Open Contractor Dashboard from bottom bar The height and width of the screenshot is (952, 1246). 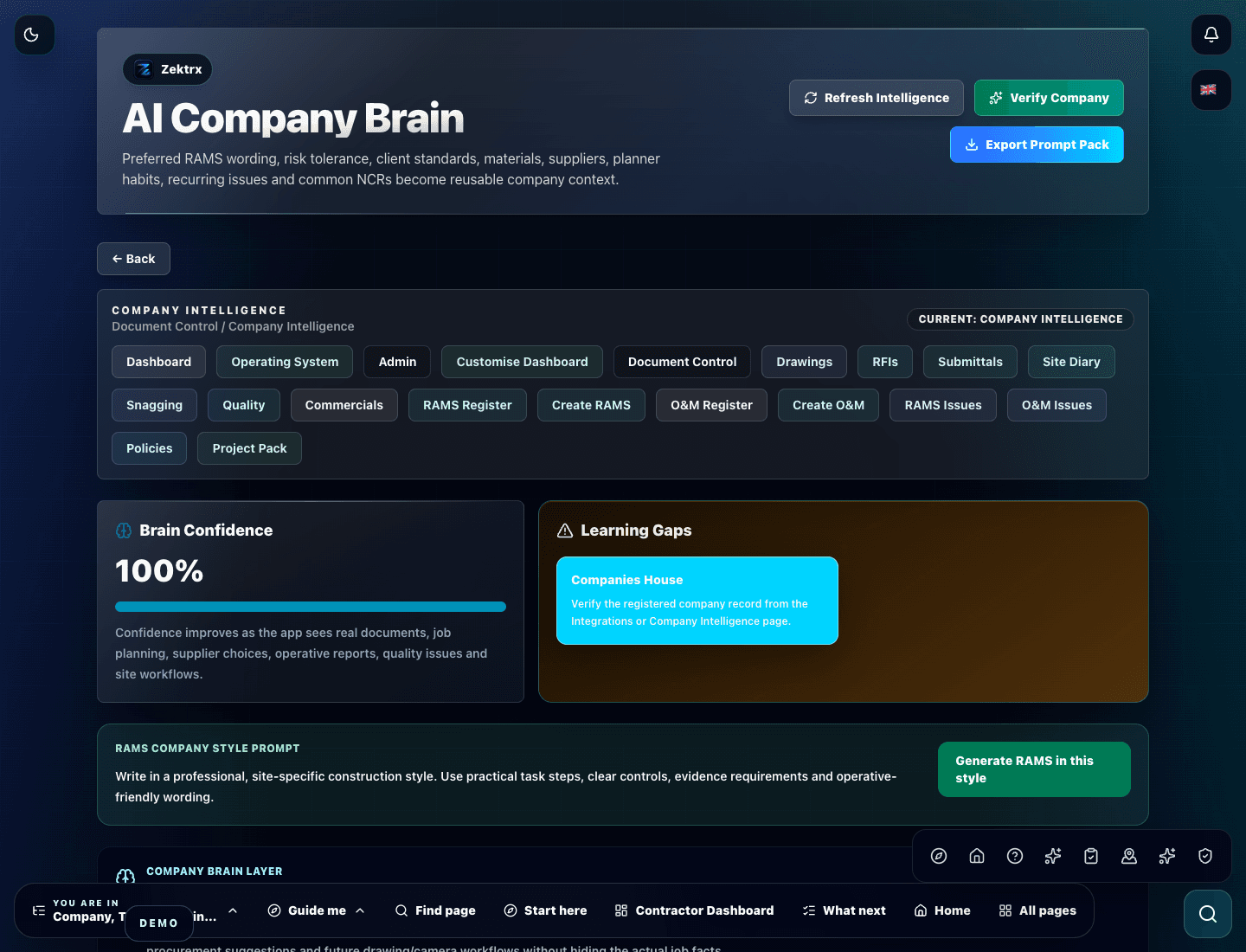point(694,910)
